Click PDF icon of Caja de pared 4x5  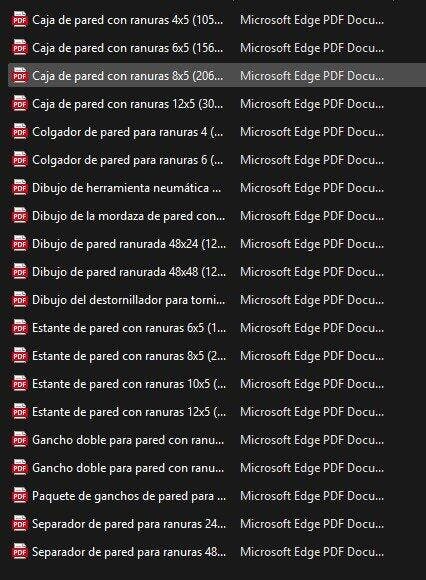point(20,20)
